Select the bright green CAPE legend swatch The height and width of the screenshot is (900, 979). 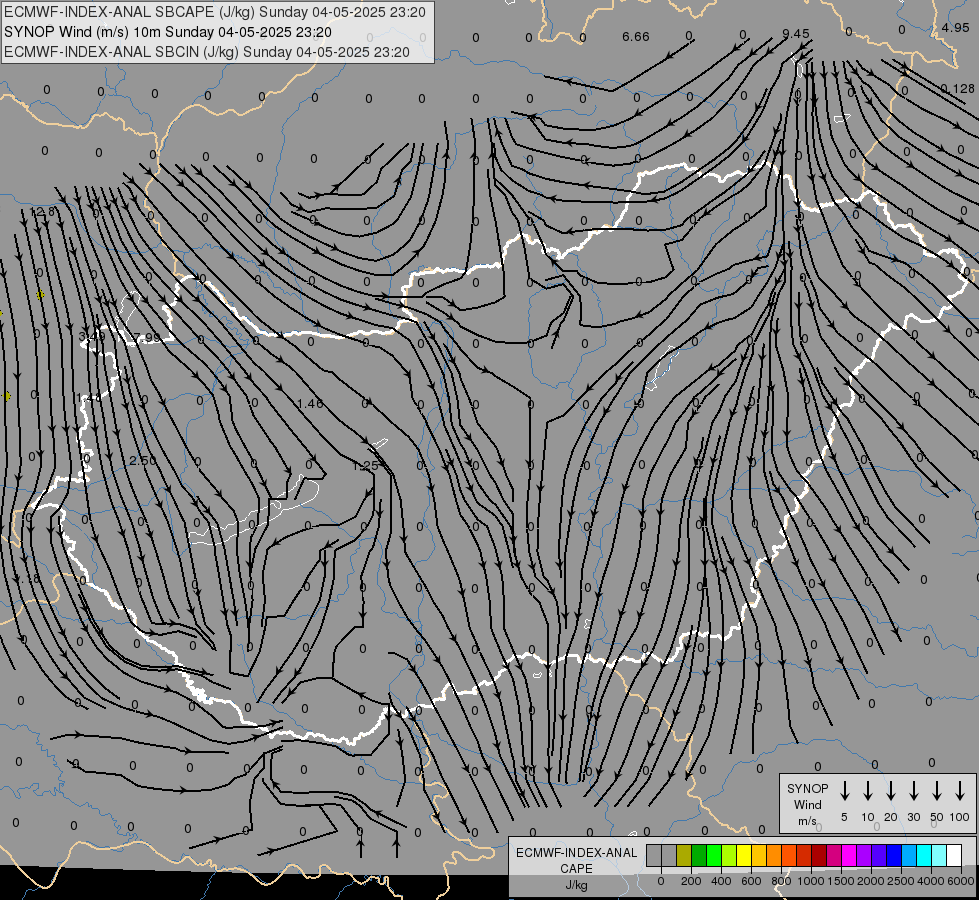click(x=714, y=855)
